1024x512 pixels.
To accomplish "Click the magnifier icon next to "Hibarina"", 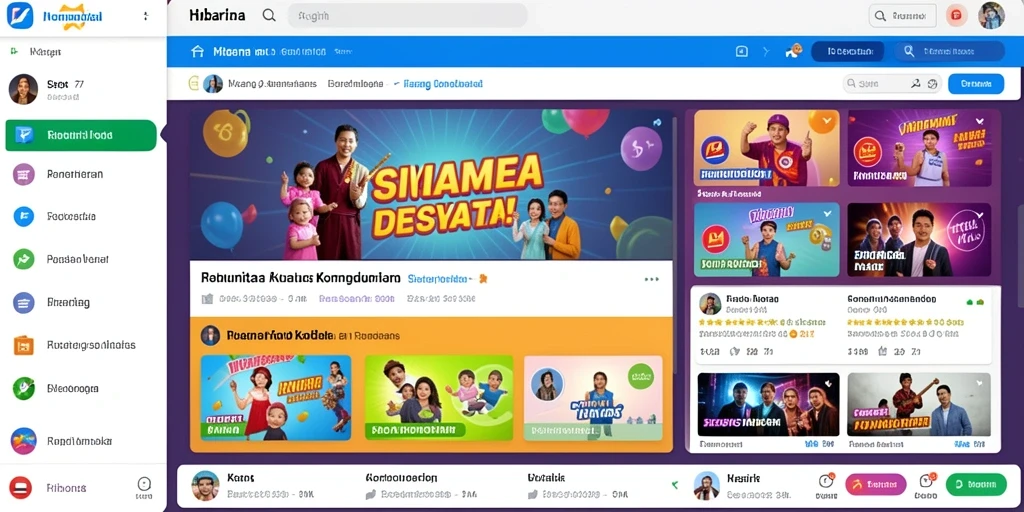I will pos(268,15).
